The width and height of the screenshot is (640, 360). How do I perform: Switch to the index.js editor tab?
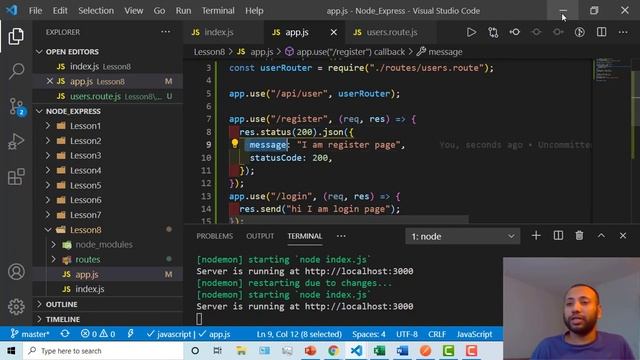223,32
